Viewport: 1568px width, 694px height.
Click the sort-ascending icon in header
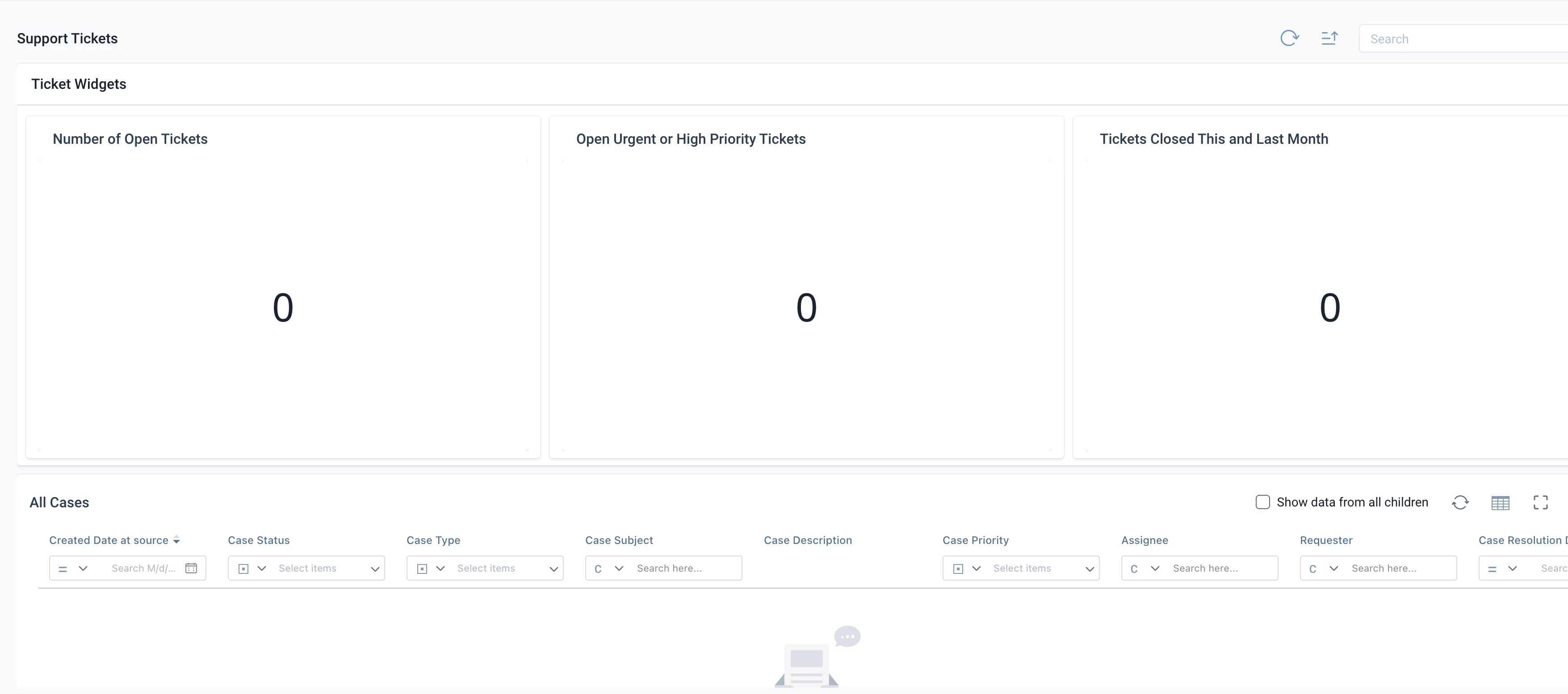[1329, 38]
